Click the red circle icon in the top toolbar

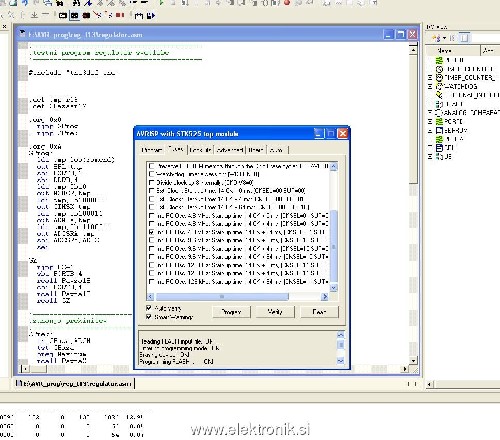click(287, 3)
